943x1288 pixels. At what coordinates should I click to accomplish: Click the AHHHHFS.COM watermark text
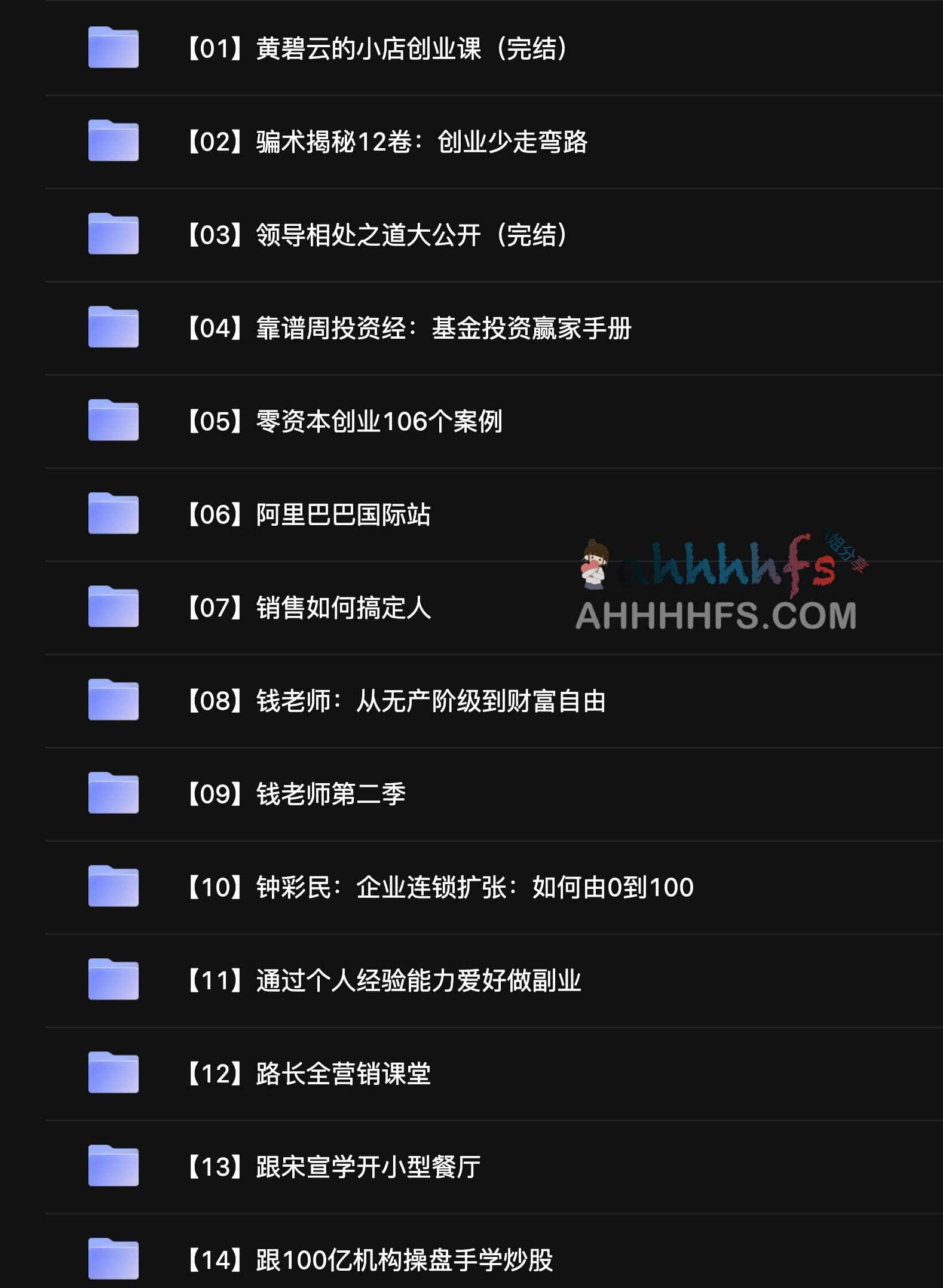click(x=716, y=615)
